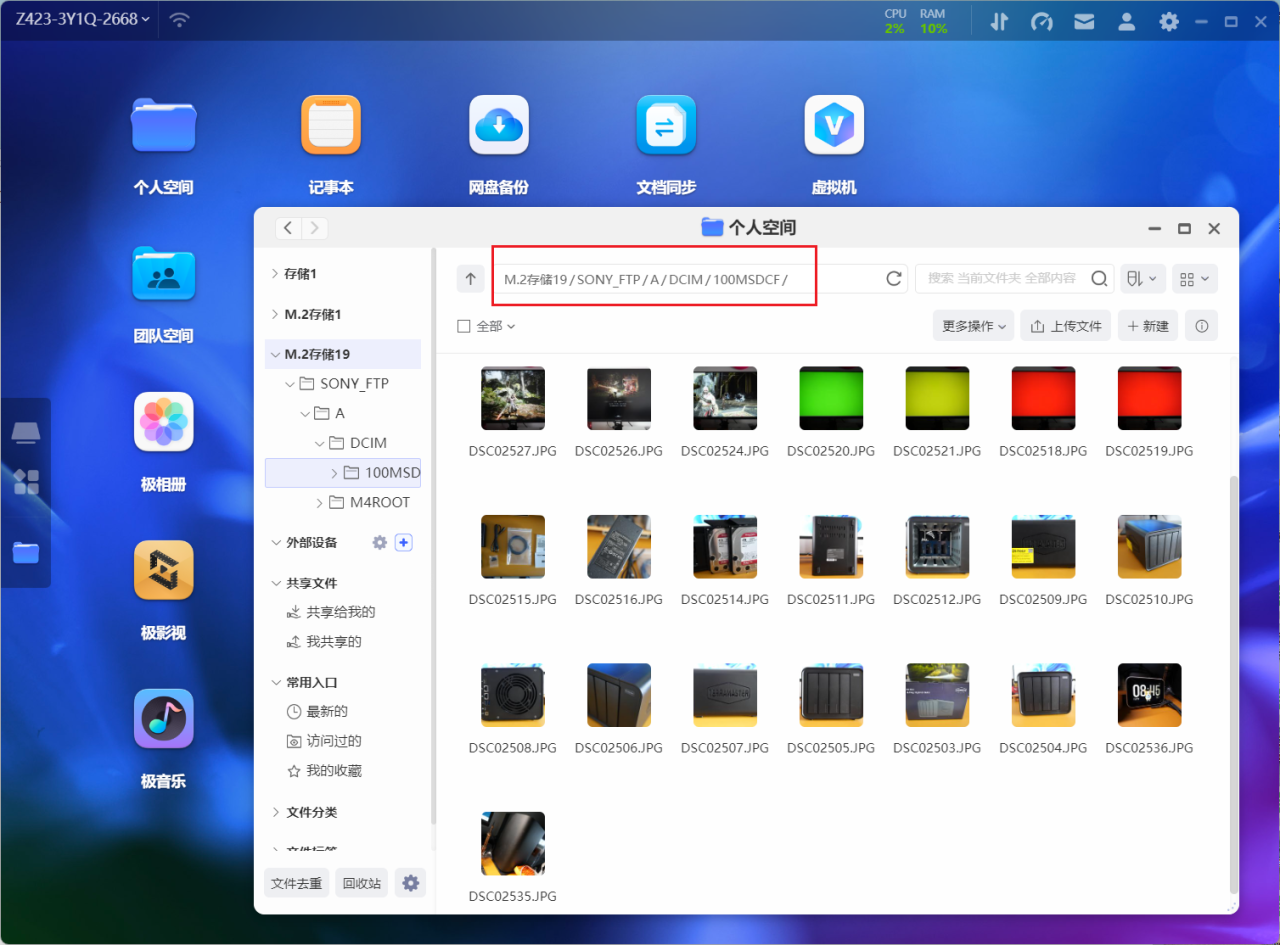Open the 虚拟机 virtual machine app
1280x945 pixels.
tap(834, 126)
